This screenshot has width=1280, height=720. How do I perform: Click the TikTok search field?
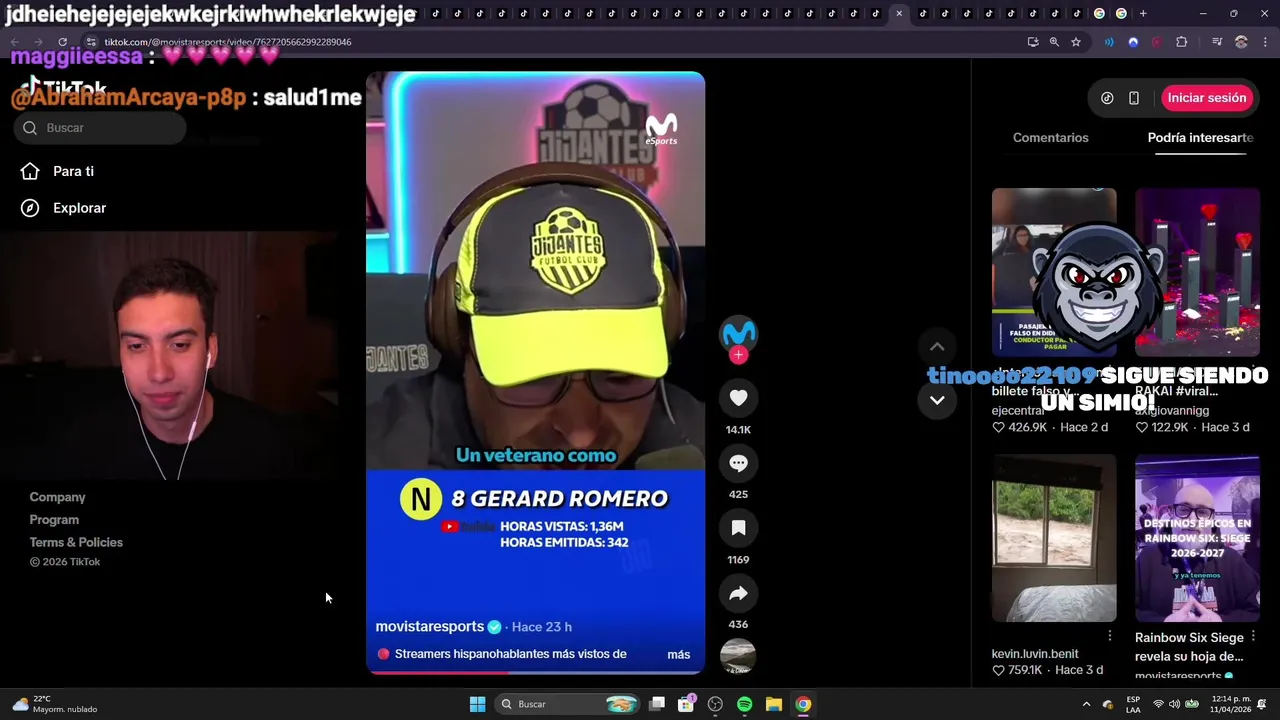pos(100,128)
